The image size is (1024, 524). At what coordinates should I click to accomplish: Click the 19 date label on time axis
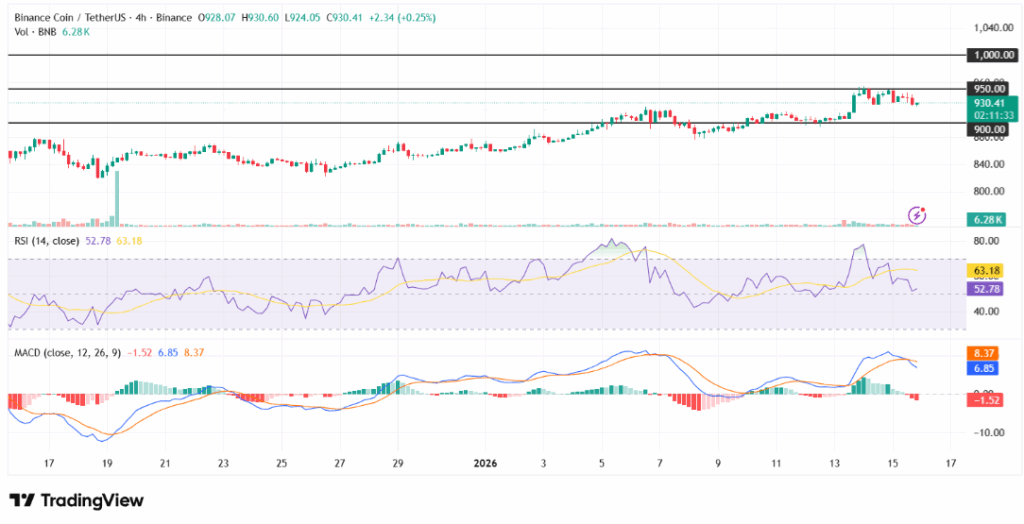pyautogui.click(x=108, y=464)
